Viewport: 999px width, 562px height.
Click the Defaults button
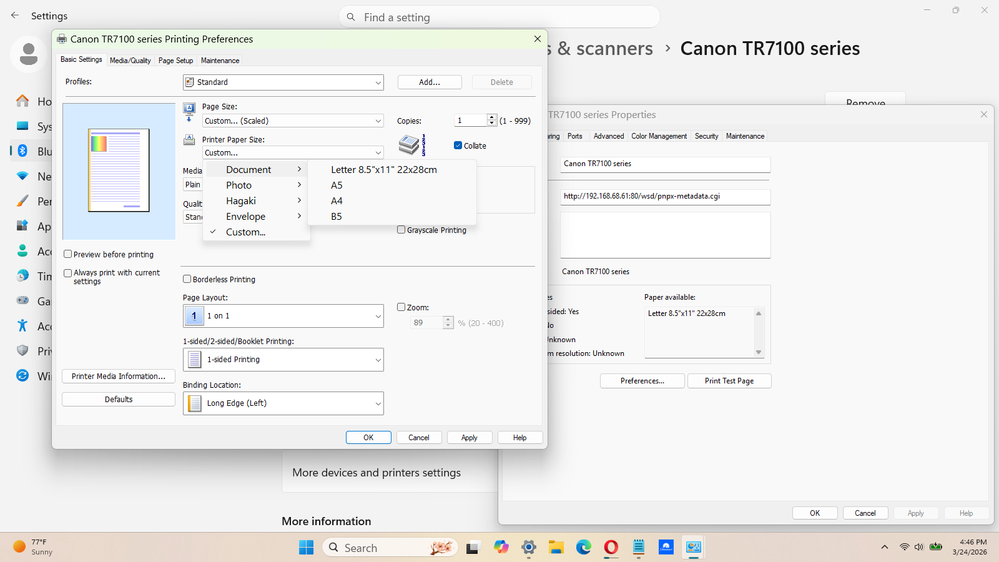coord(119,400)
